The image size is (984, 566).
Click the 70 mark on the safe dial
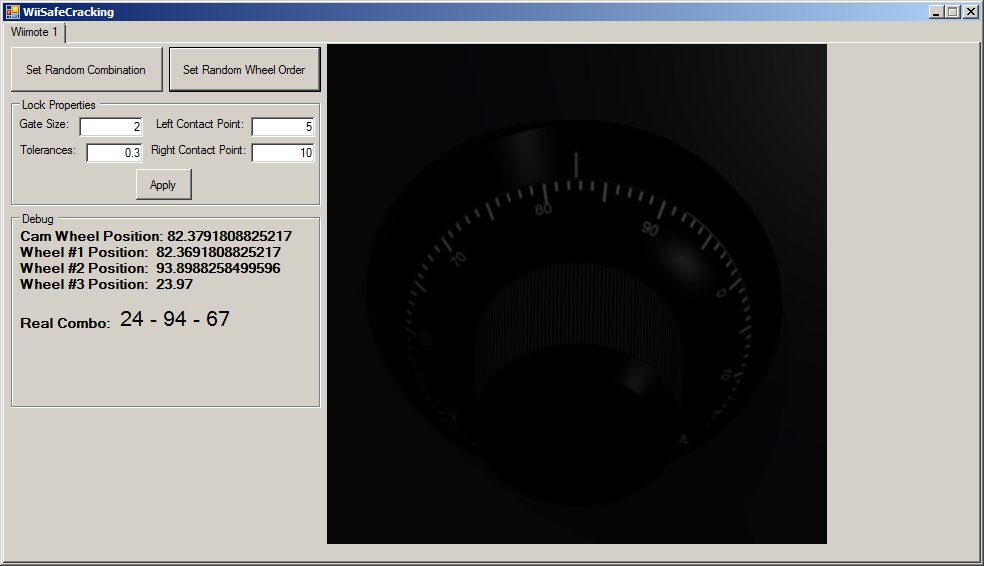point(459,261)
